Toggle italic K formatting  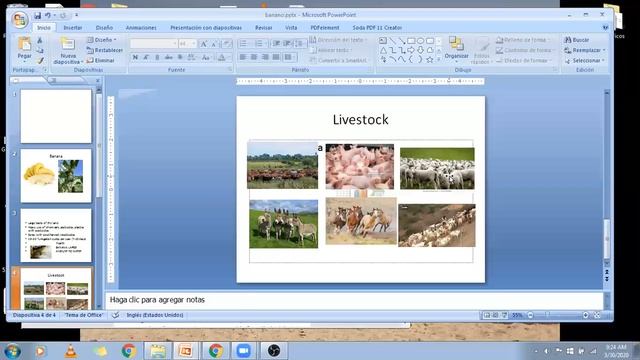point(146,58)
